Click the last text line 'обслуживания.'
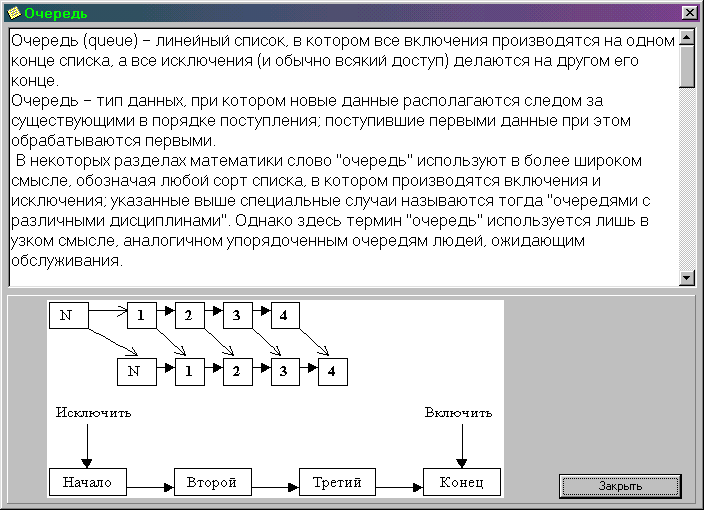Image resolution: width=705 pixels, height=511 pixels. pos(67,261)
